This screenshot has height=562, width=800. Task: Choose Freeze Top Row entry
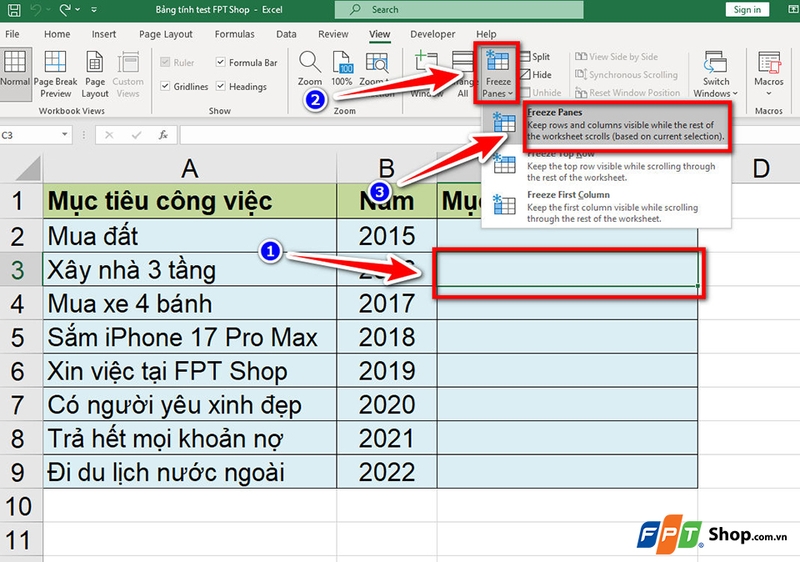point(607,166)
